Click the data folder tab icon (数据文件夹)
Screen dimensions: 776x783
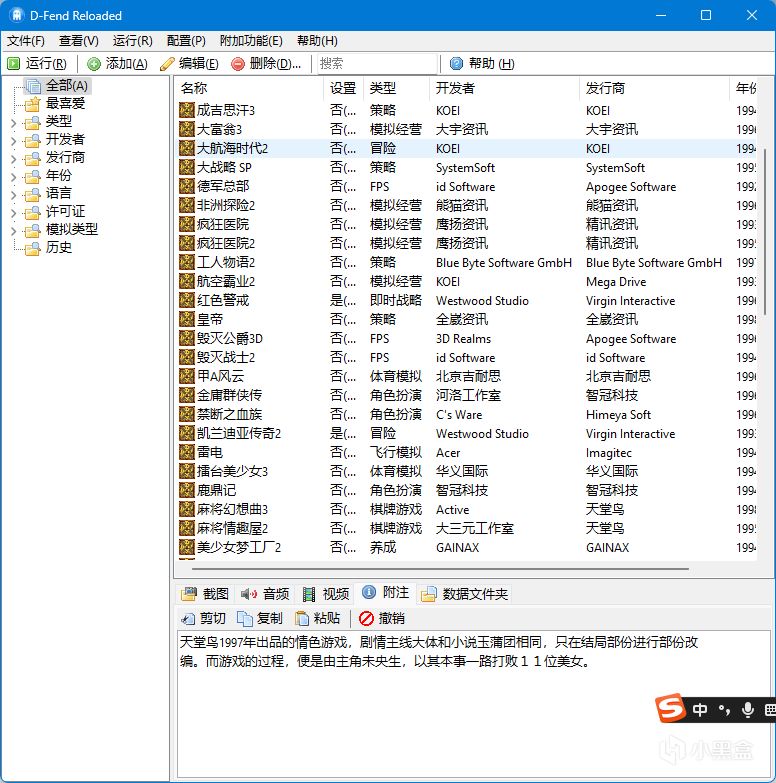pyautogui.click(x=428, y=594)
